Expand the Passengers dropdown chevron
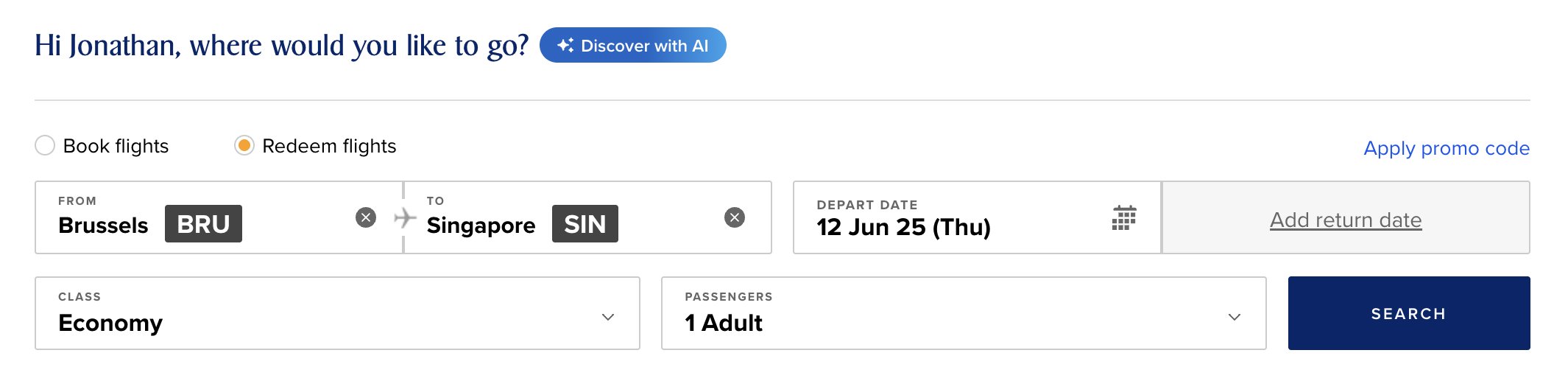1568x381 pixels. [1235, 317]
